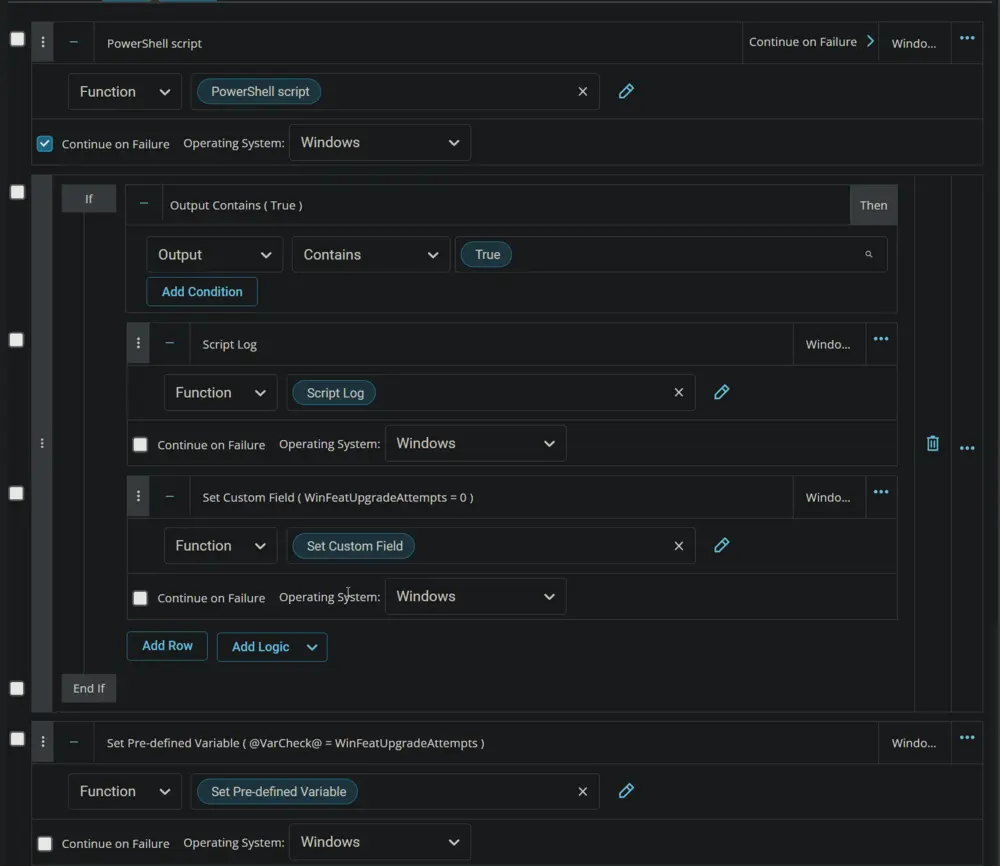Click the End If block label
This screenshot has height=866, width=1000.
89,688
